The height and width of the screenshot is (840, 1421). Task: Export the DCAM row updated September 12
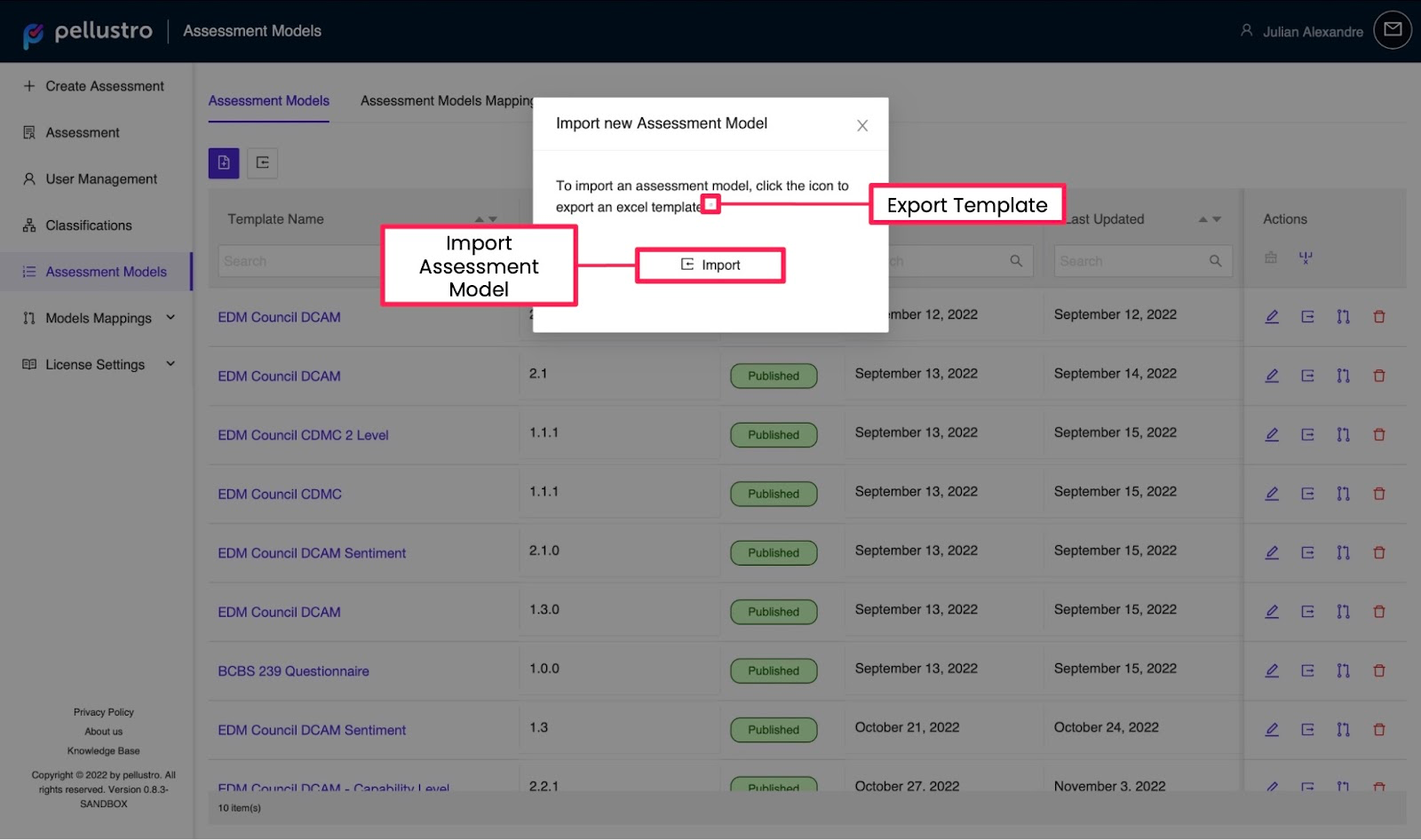[x=1307, y=316]
